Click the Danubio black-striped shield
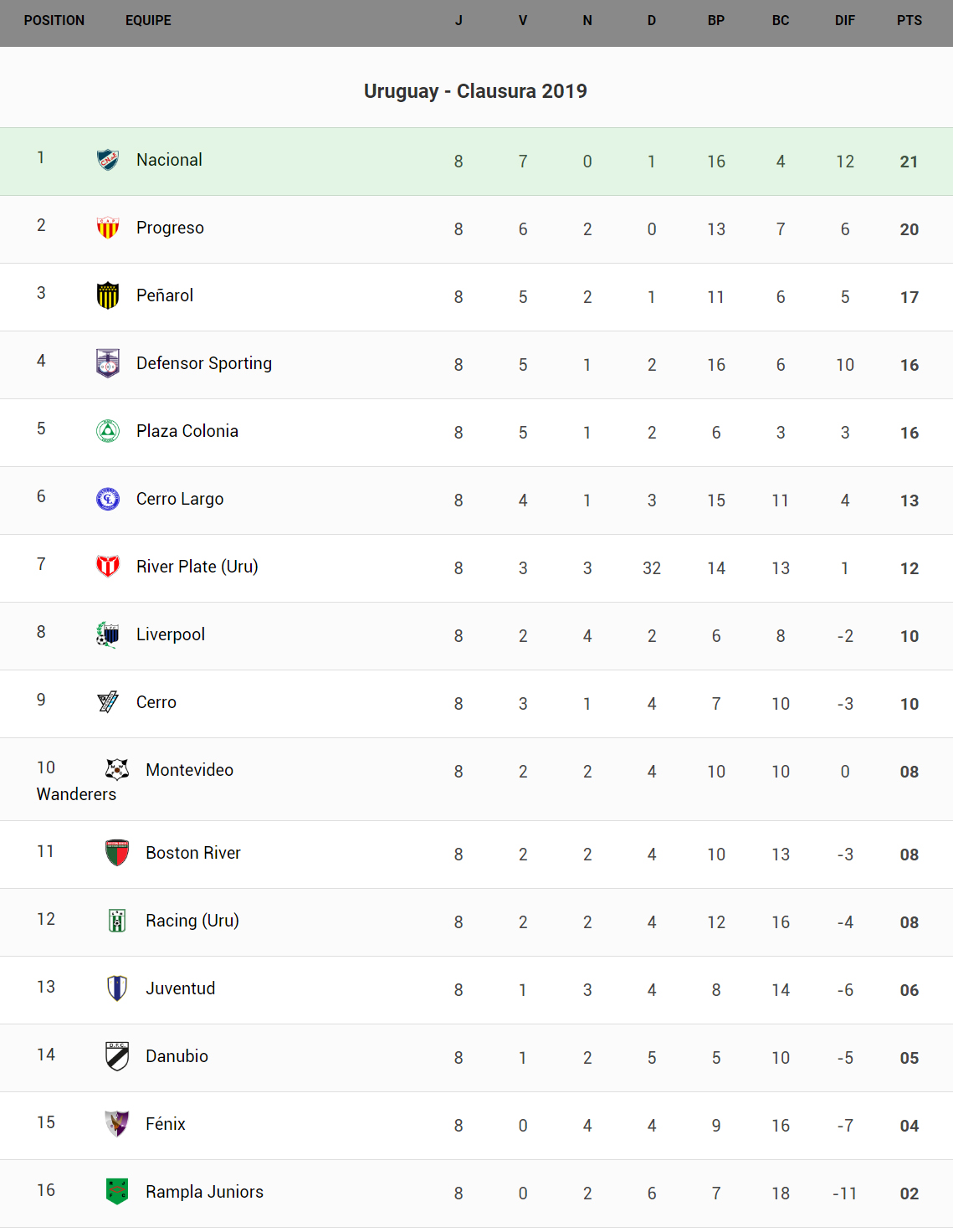This screenshot has width=953, height=1232. point(117,1056)
